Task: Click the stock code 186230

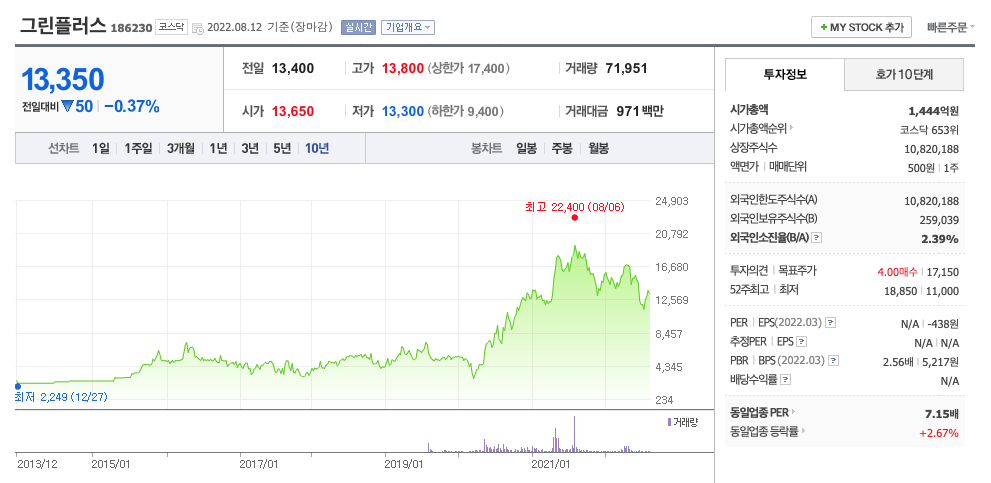Action: tap(131, 28)
